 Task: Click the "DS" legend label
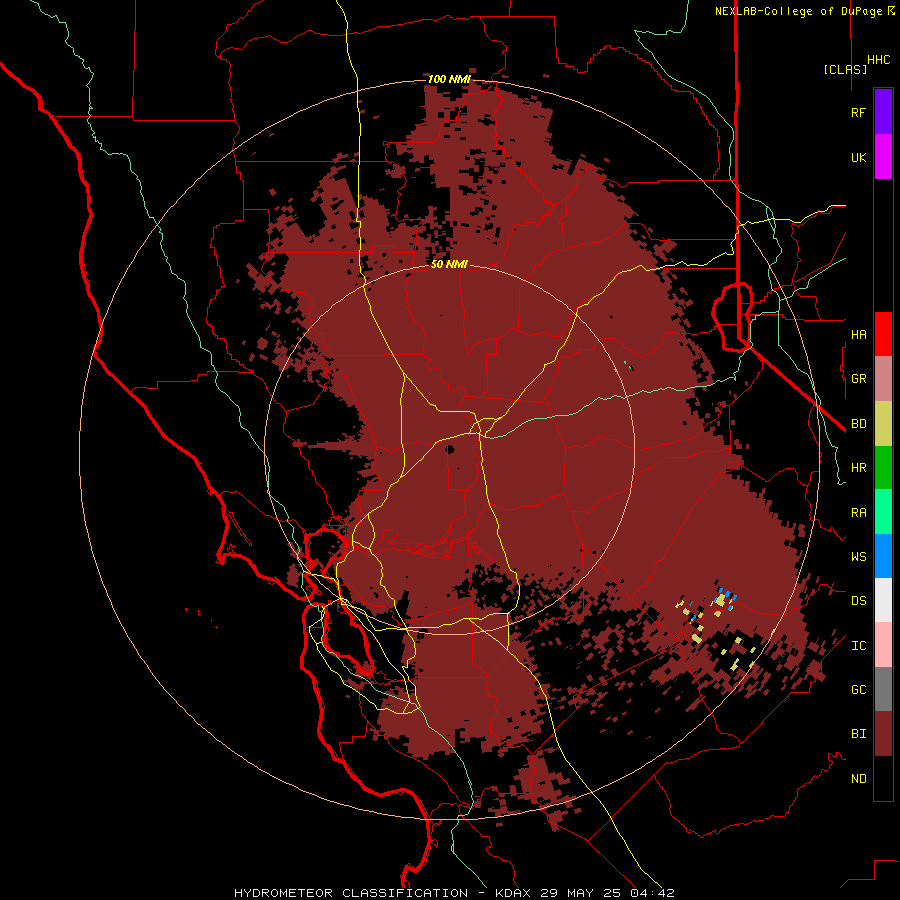[x=858, y=601]
